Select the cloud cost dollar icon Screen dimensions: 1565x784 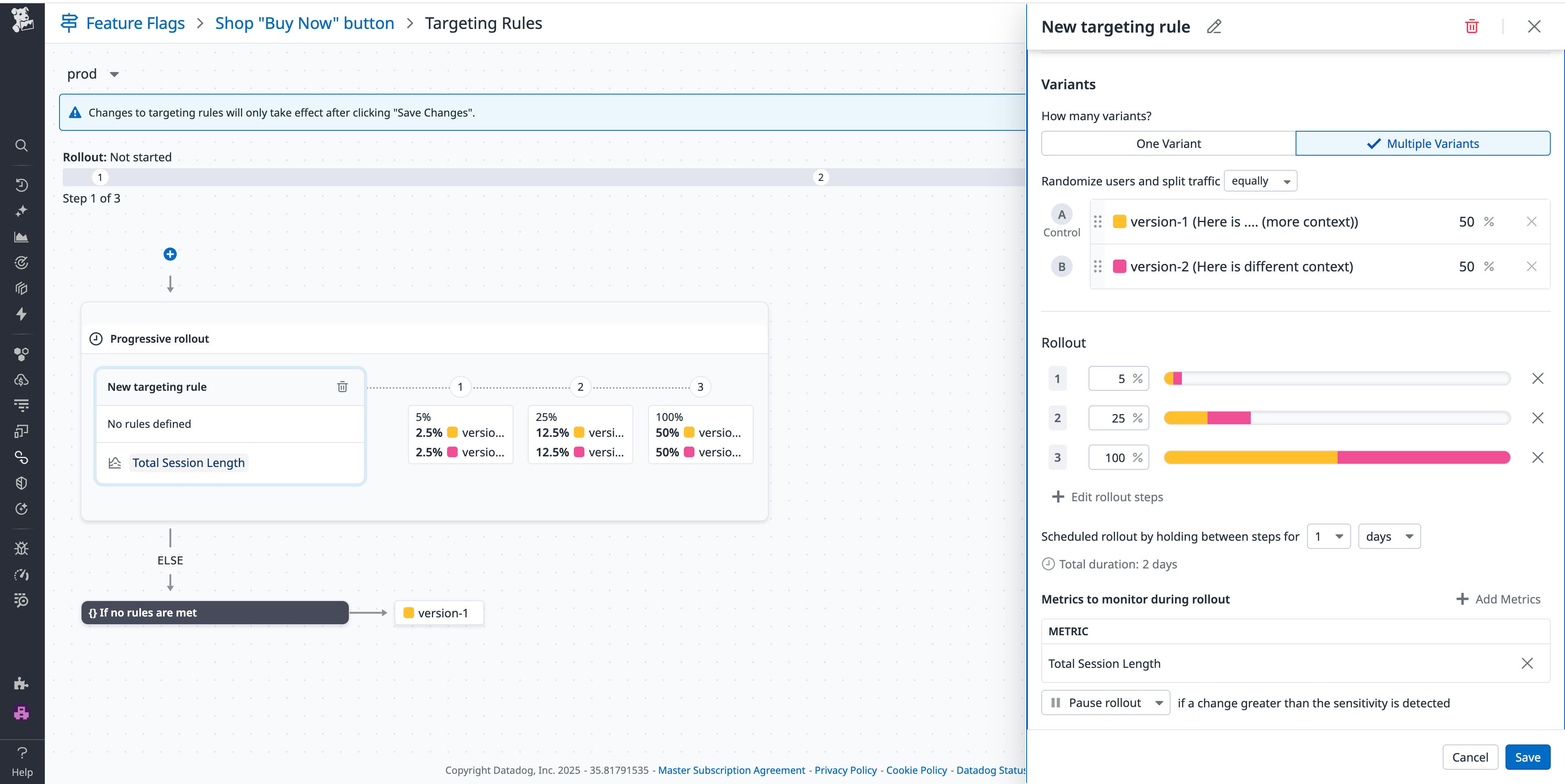22,380
